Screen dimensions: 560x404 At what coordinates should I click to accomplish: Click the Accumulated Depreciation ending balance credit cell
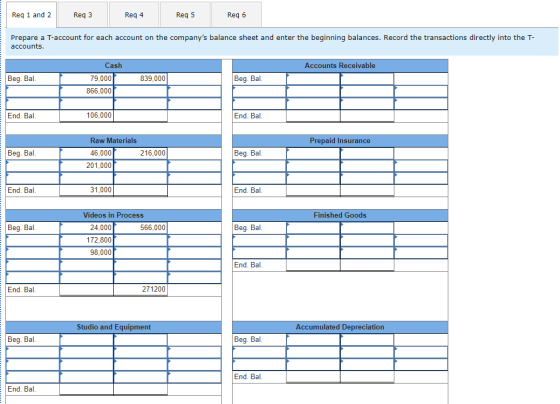pos(367,377)
